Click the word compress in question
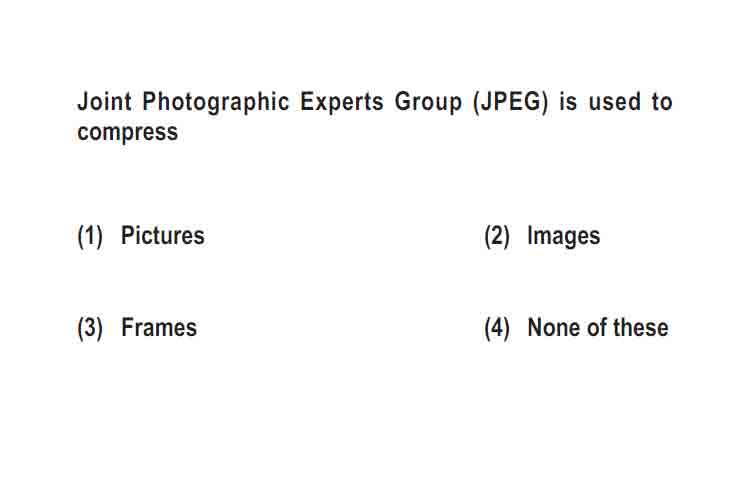 [127, 133]
